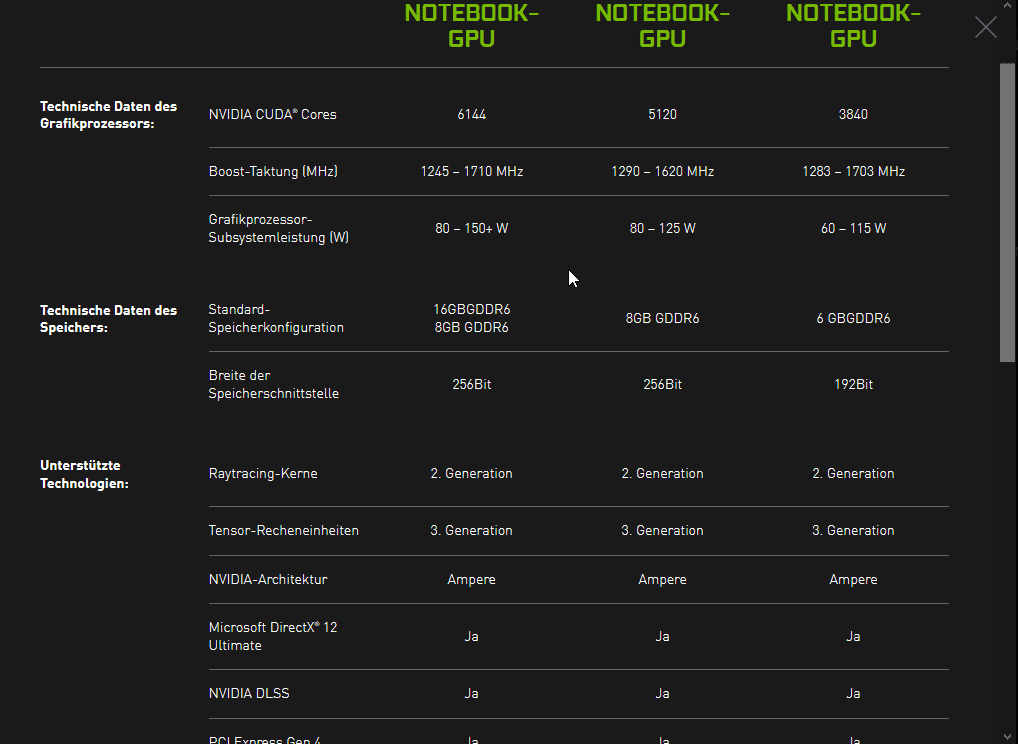This screenshot has width=1018, height=744.
Task: Click the 'Grafikprozessor-Subsystemleistung (W)' label
Action: coord(279,229)
